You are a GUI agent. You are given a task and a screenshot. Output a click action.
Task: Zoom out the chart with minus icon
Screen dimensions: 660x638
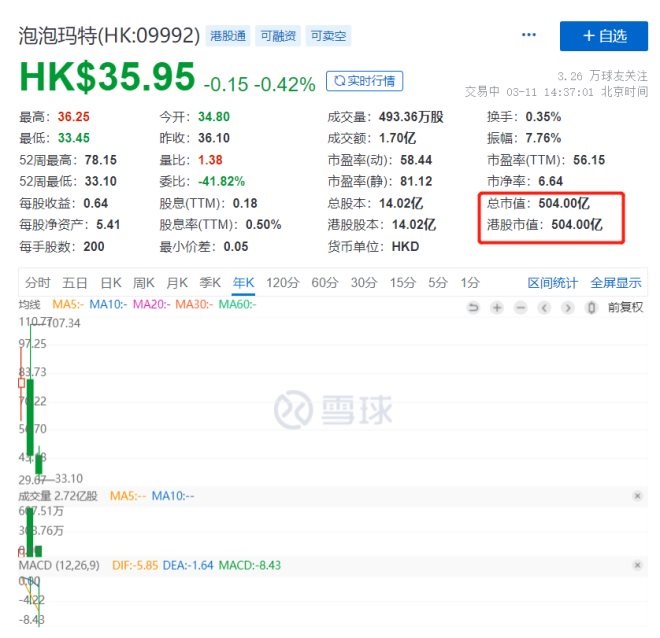point(520,307)
